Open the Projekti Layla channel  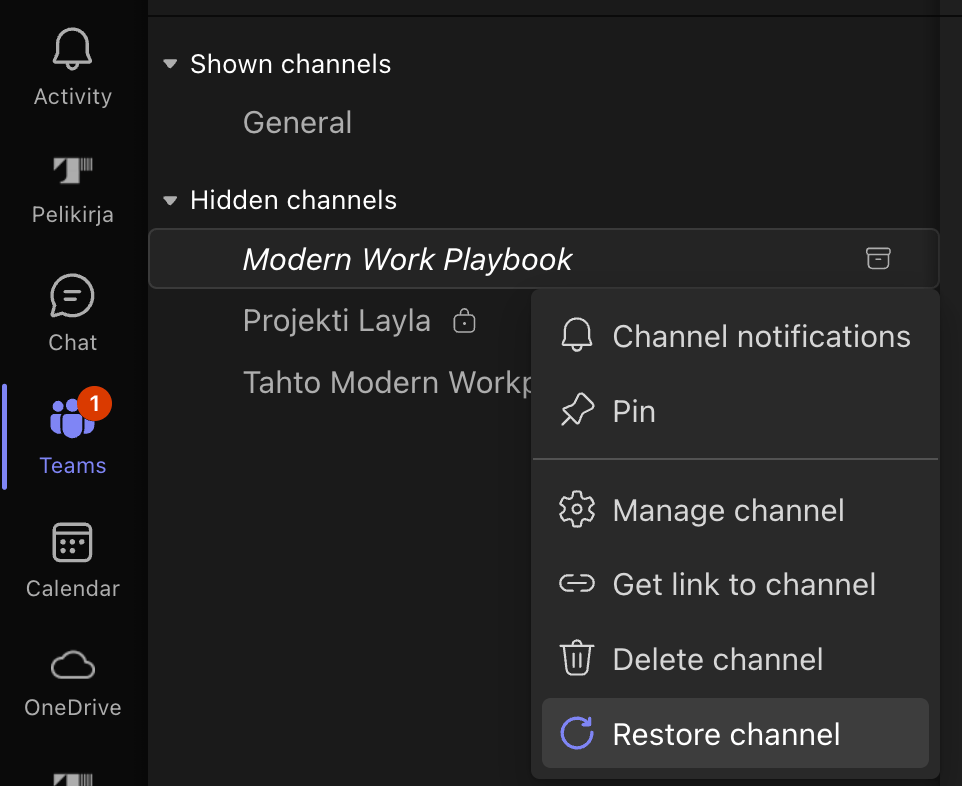(x=336, y=321)
